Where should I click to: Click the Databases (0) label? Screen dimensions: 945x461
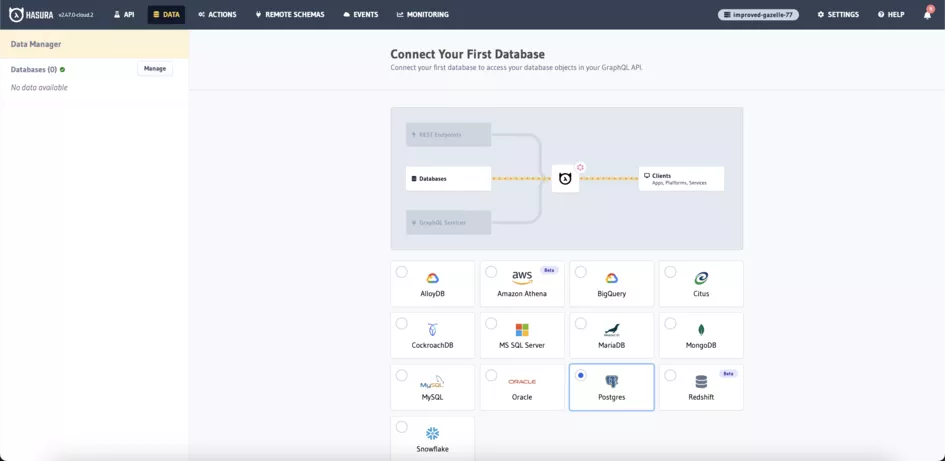tap(34, 69)
